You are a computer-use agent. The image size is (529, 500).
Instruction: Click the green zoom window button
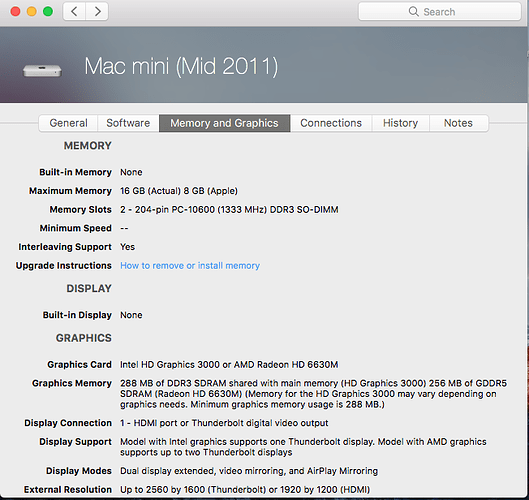point(48,11)
